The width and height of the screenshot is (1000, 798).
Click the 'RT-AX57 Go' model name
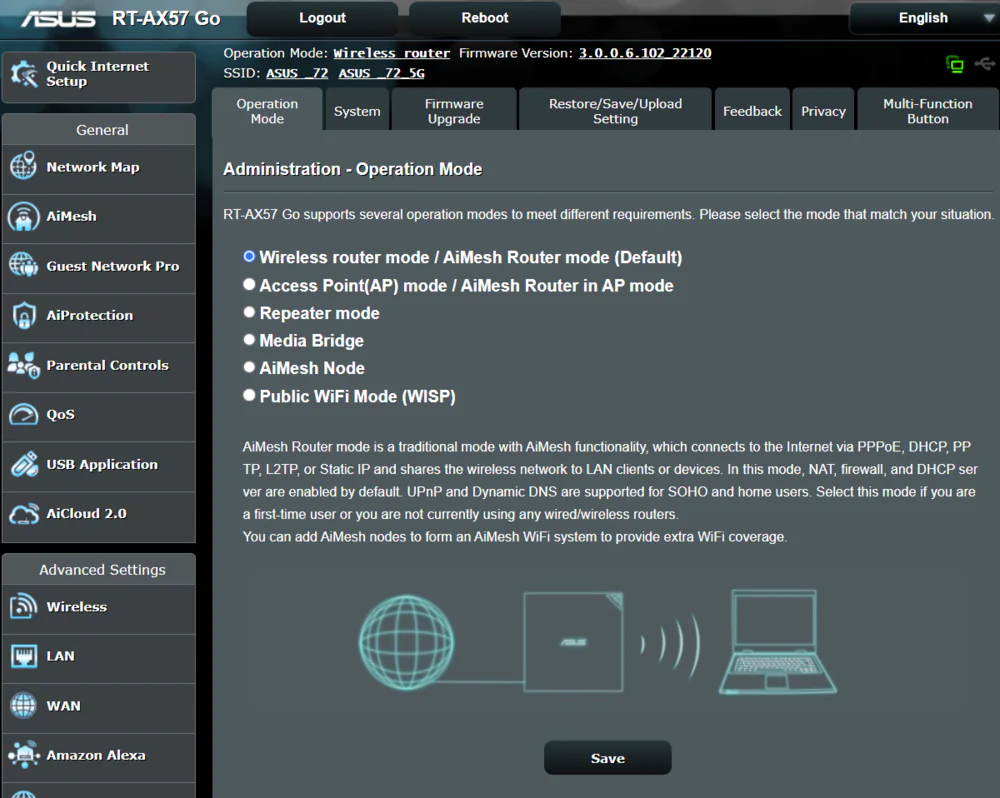[x=166, y=18]
